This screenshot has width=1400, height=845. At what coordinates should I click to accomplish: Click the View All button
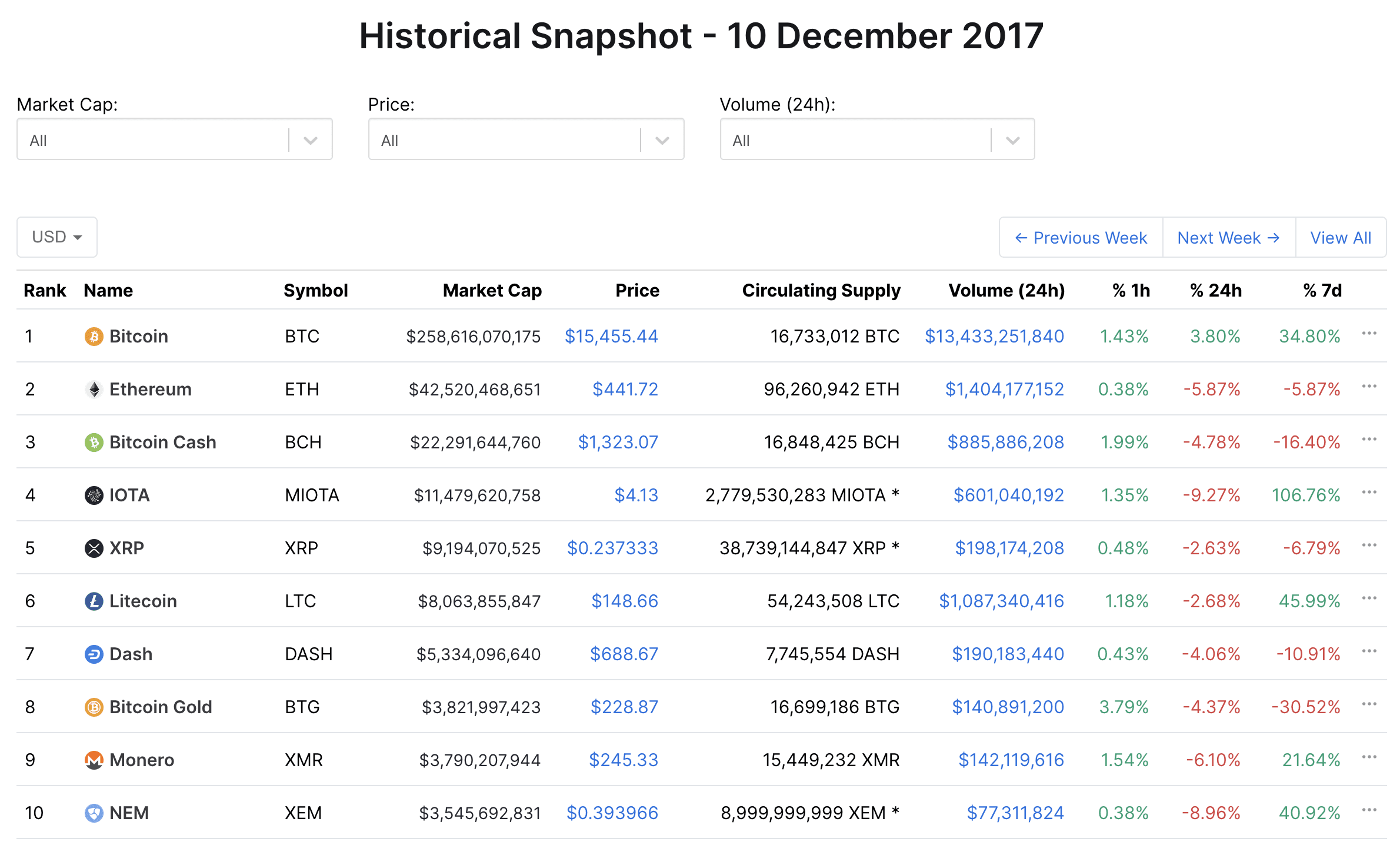(1341, 238)
